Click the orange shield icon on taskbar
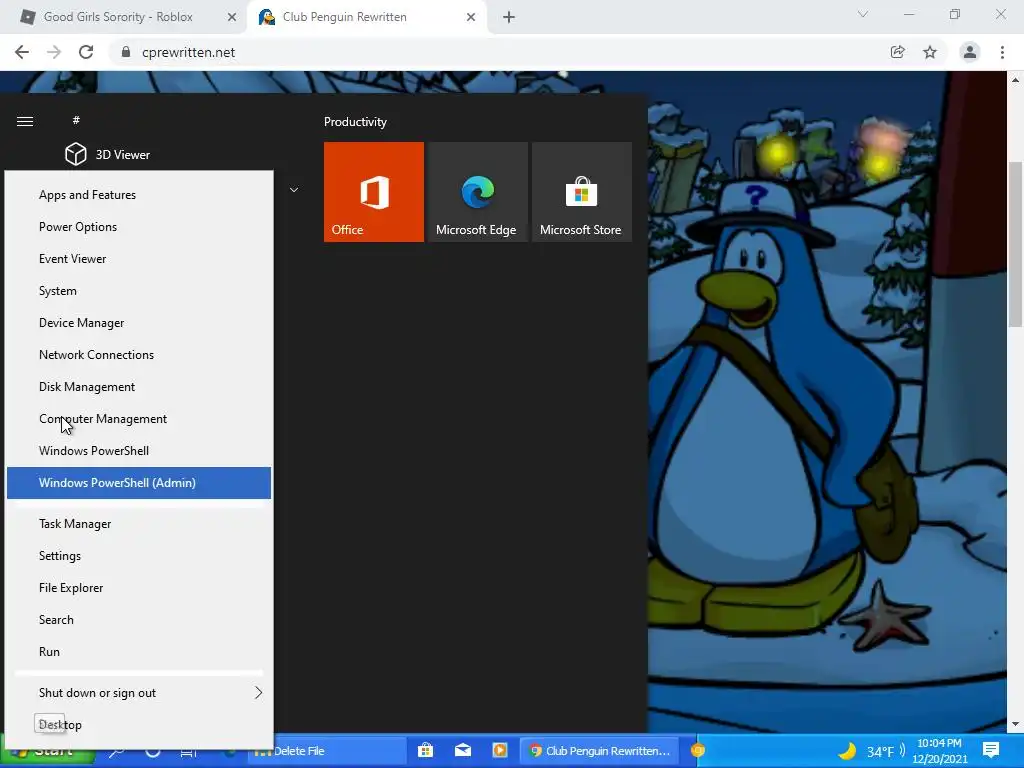 [x=698, y=751]
